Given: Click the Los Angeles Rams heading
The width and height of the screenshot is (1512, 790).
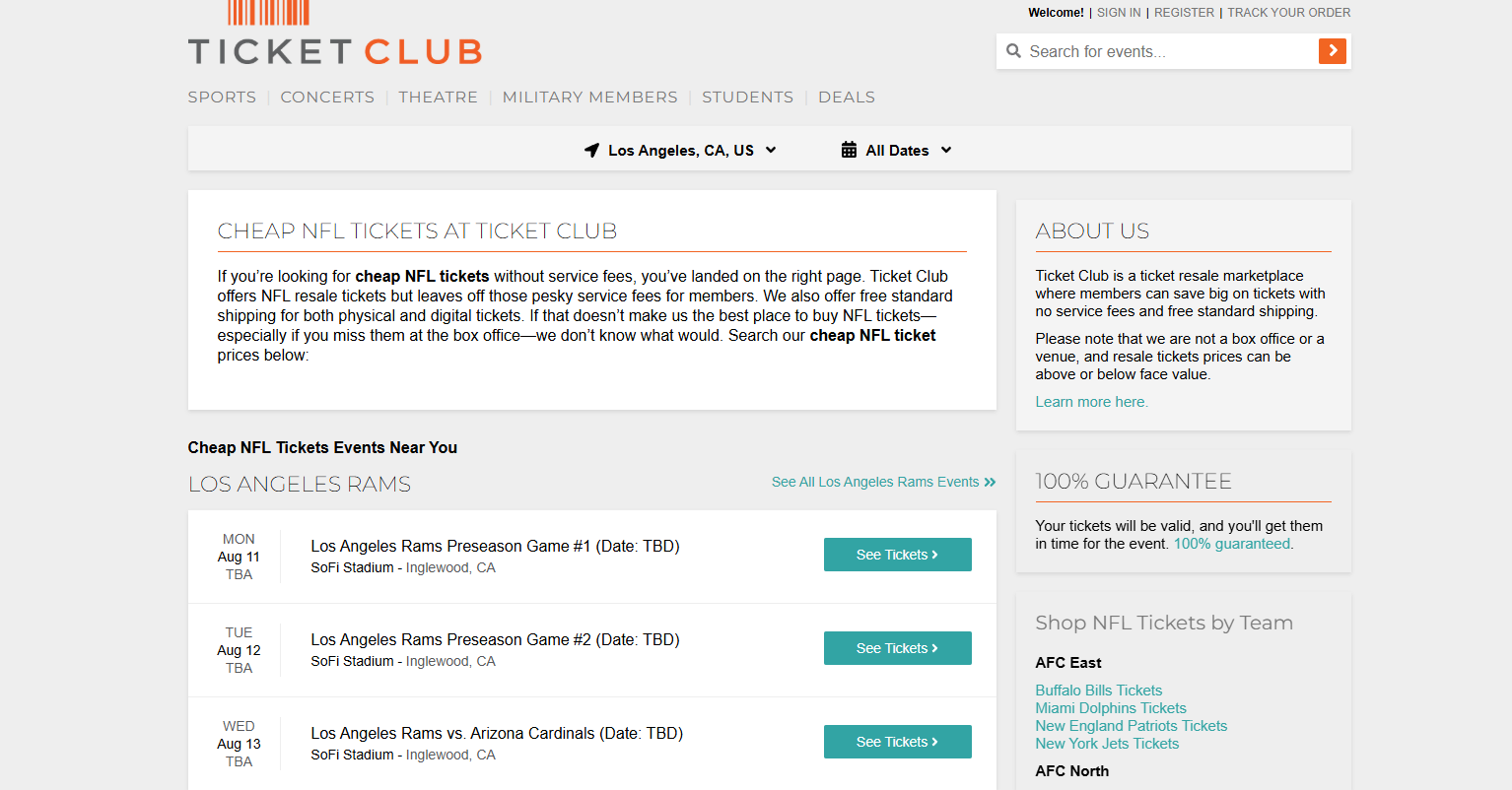Looking at the screenshot, I should coord(300,485).
